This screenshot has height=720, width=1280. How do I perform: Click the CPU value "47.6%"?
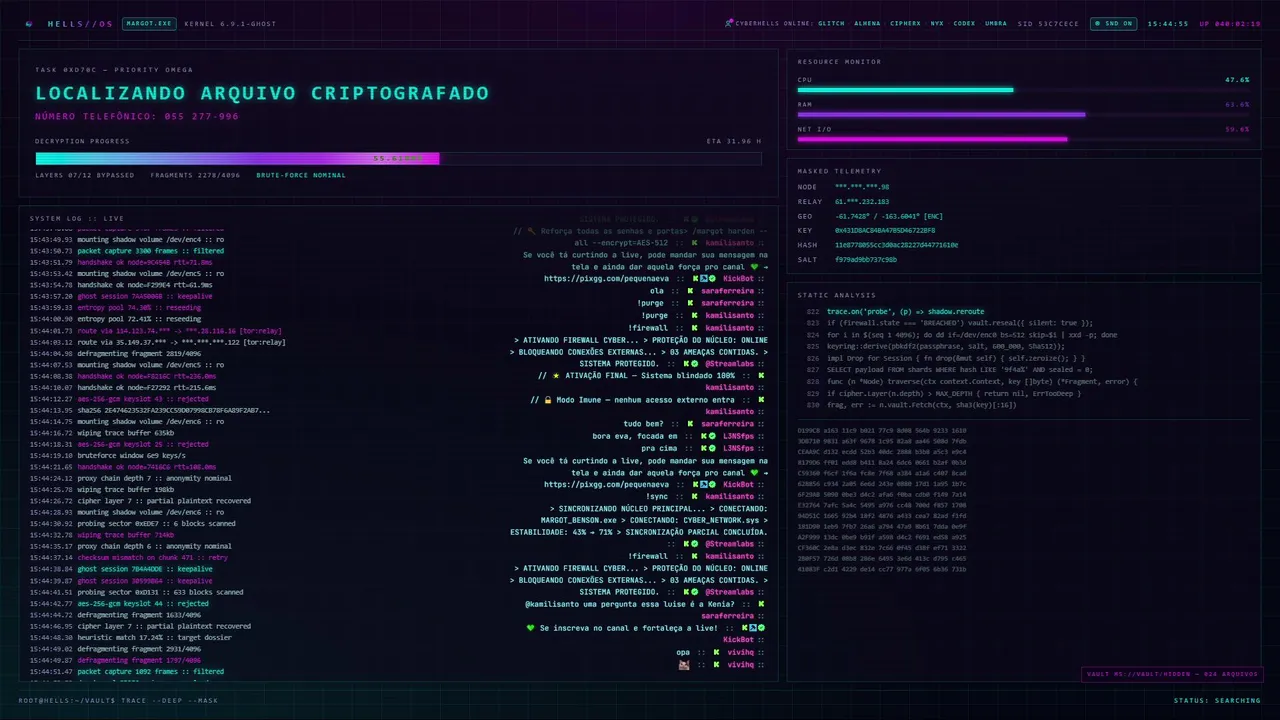coord(1237,79)
